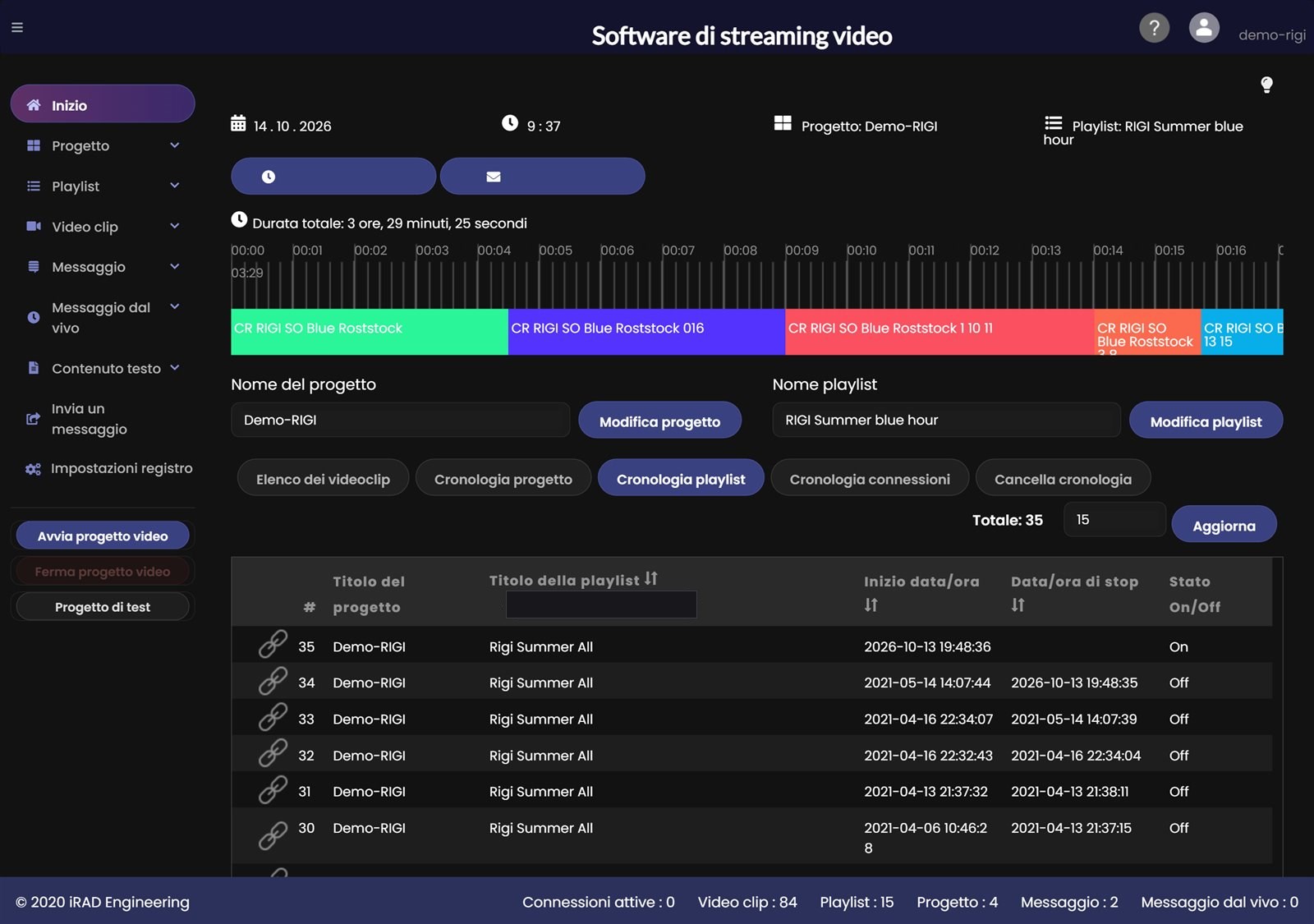Click the Modifica playlist button
Viewport: 1314px width, 924px height.
coord(1206,421)
